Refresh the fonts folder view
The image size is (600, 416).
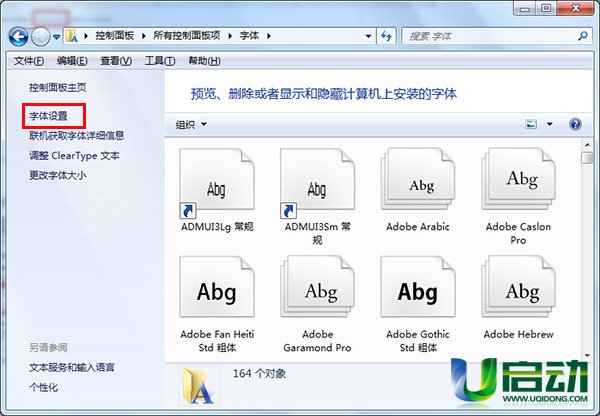tap(386, 36)
